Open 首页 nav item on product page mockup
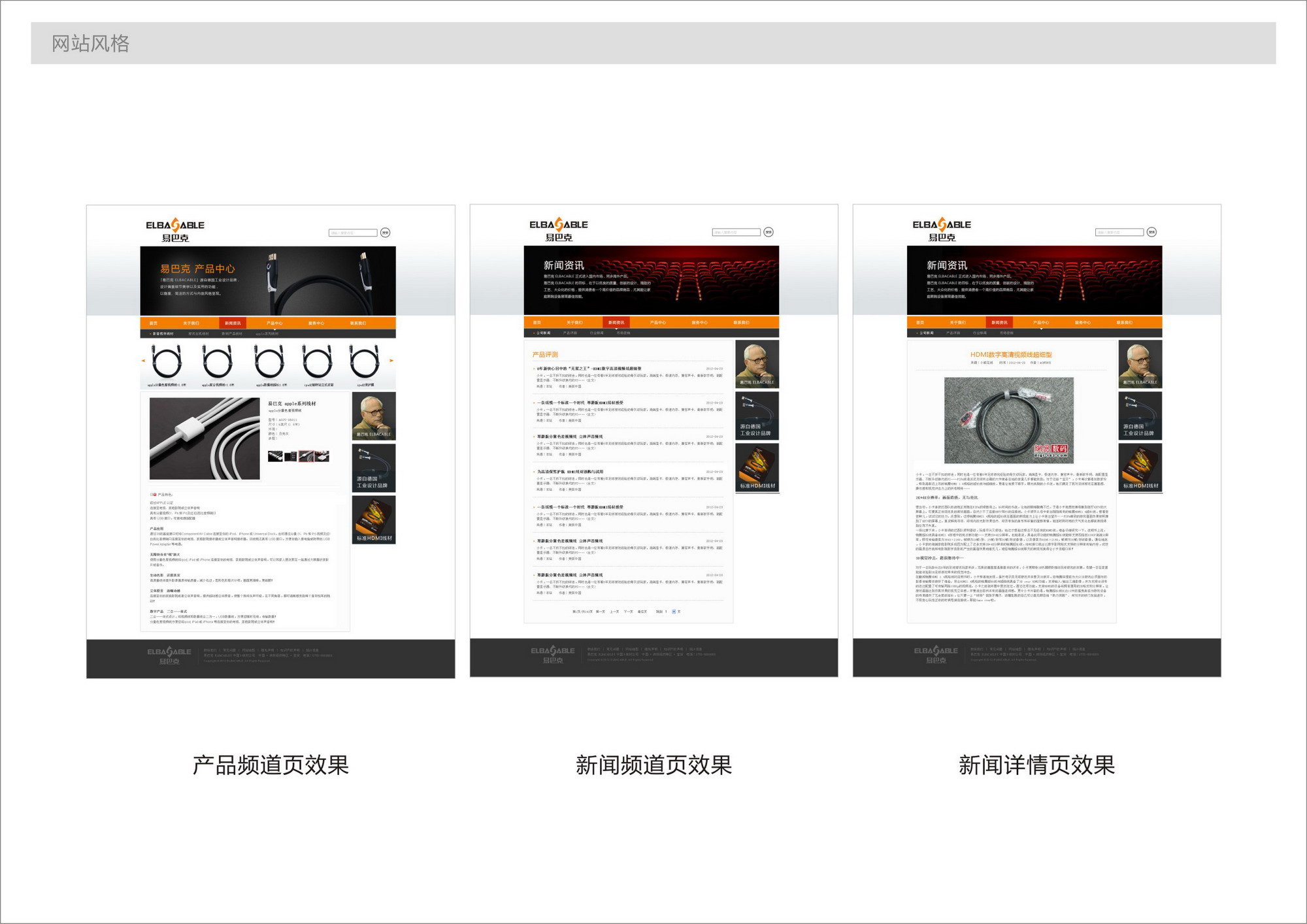 (154, 323)
